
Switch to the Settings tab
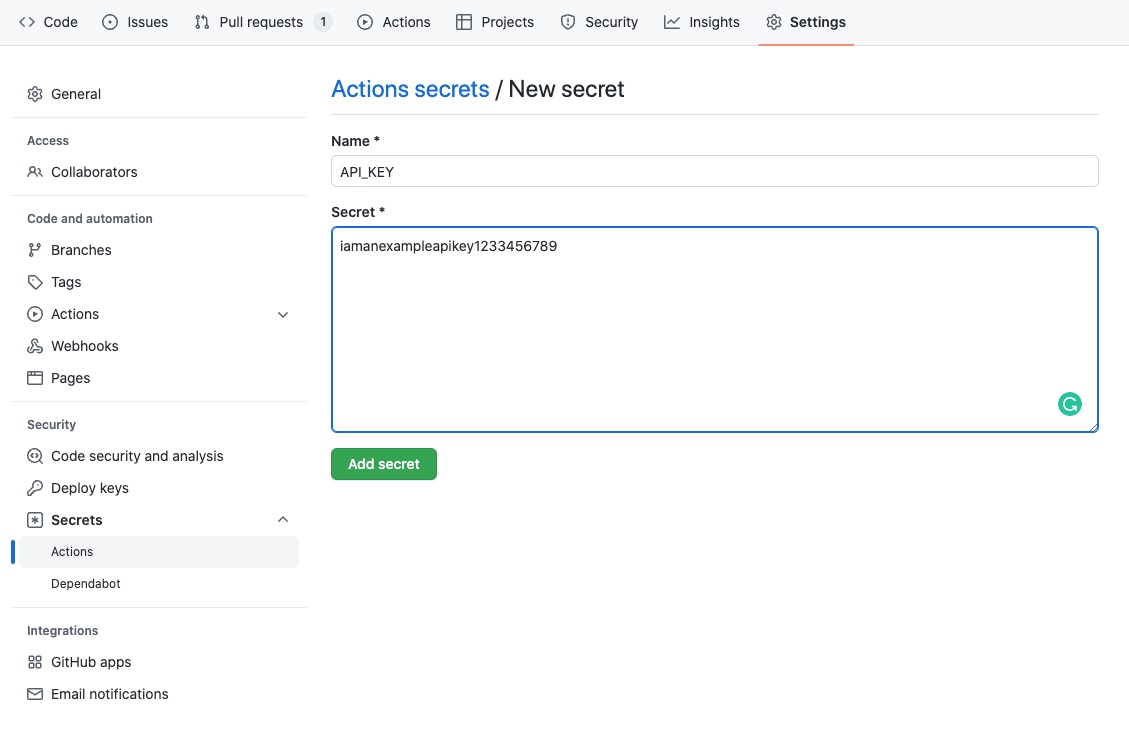(x=806, y=21)
